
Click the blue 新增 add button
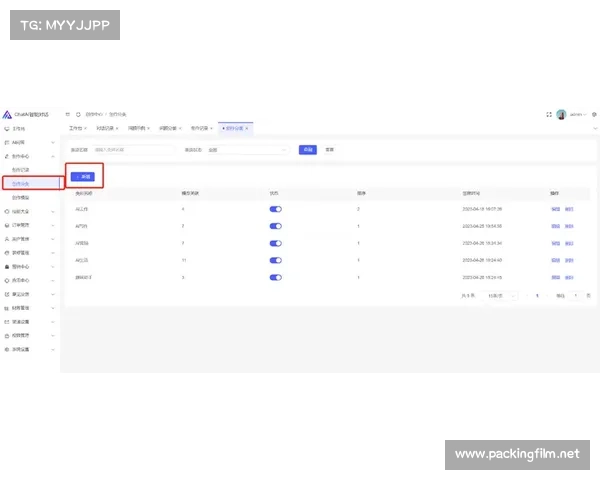(x=84, y=176)
